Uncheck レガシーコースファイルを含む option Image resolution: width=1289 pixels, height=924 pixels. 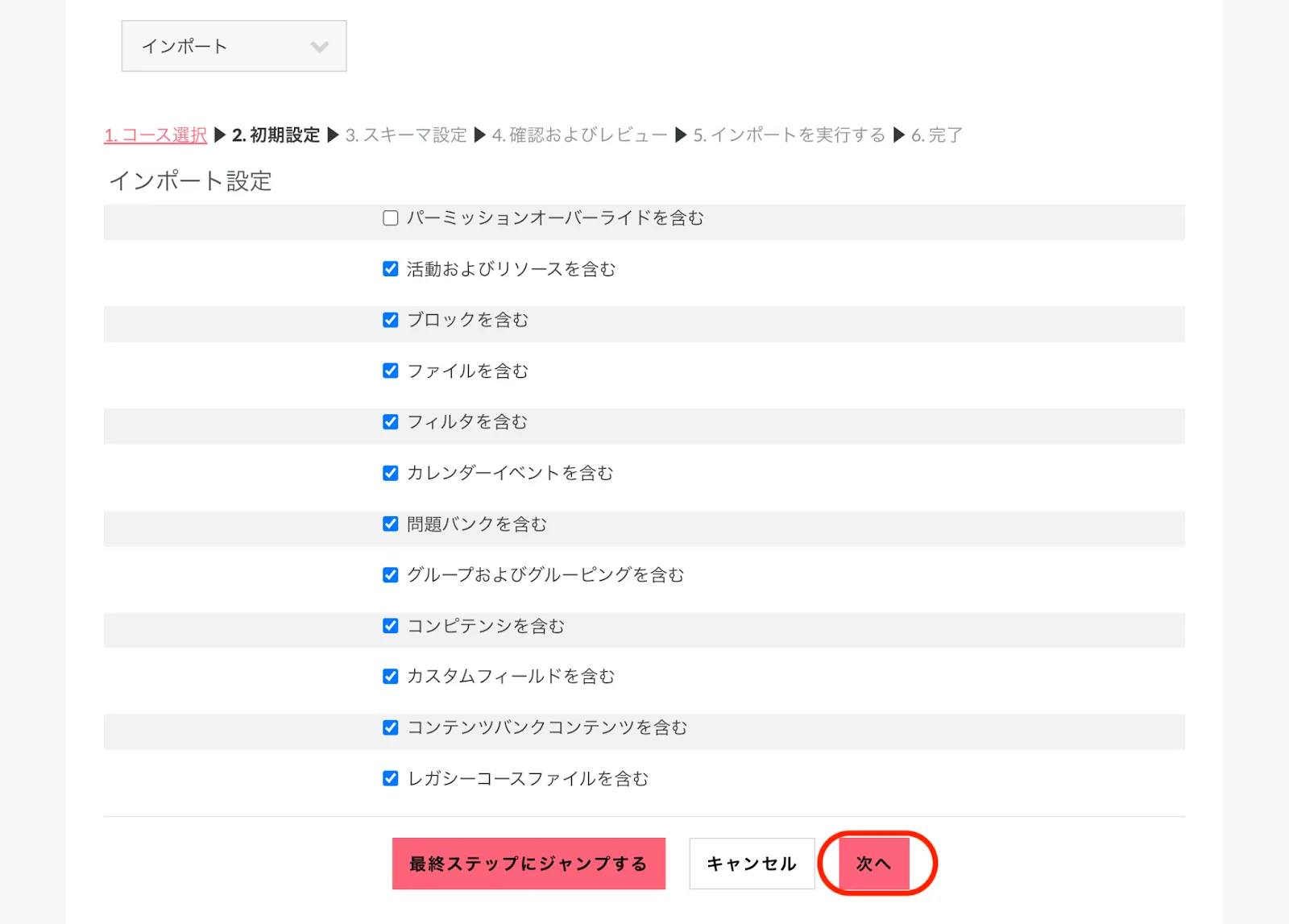pyautogui.click(x=391, y=779)
